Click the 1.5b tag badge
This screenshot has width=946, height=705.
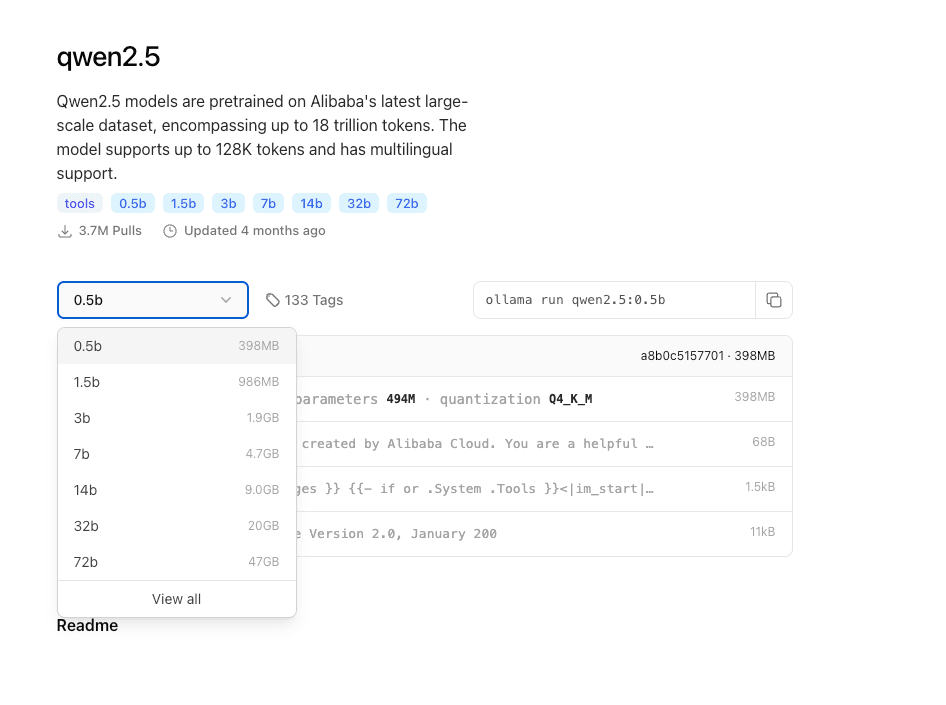183,203
